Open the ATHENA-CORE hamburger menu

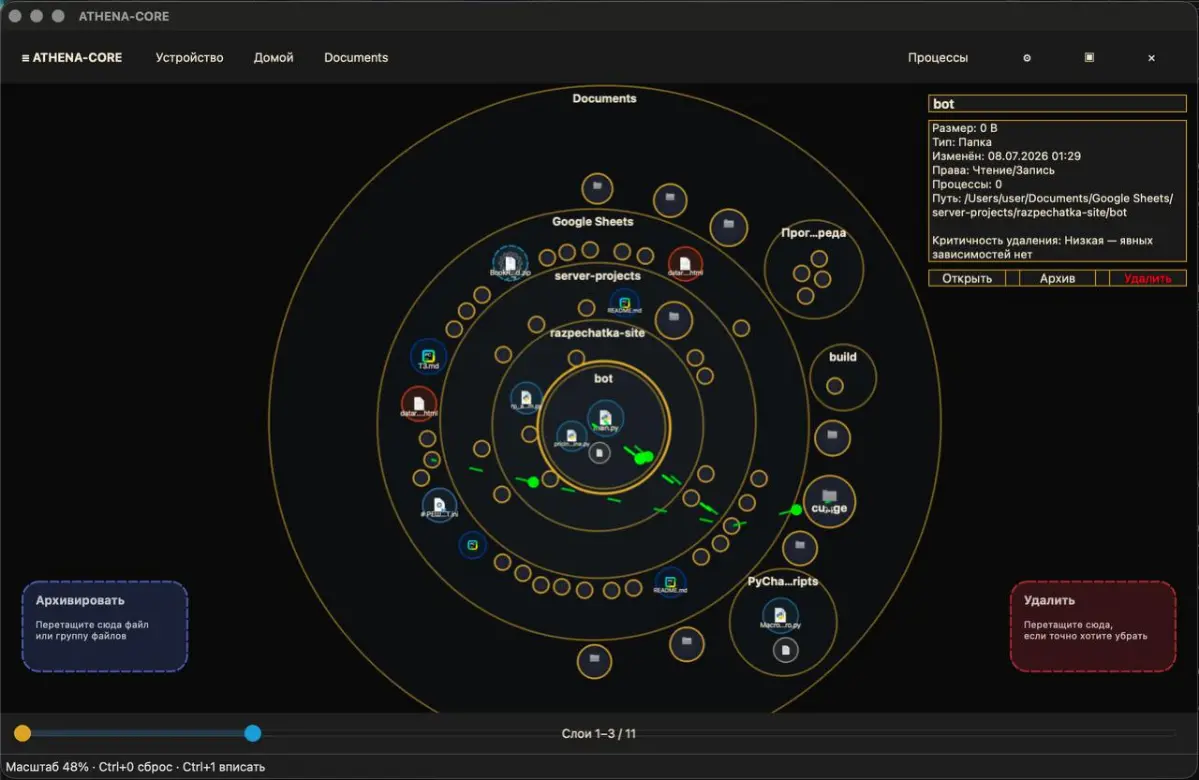coord(72,57)
